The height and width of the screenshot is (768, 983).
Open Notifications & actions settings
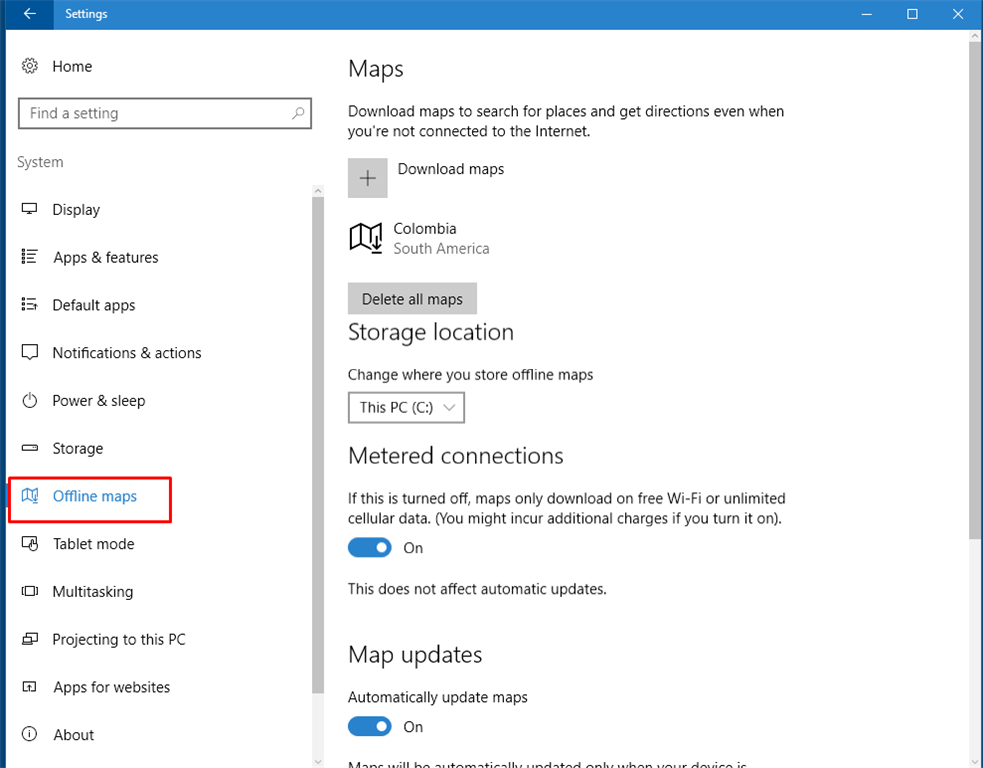coord(126,353)
